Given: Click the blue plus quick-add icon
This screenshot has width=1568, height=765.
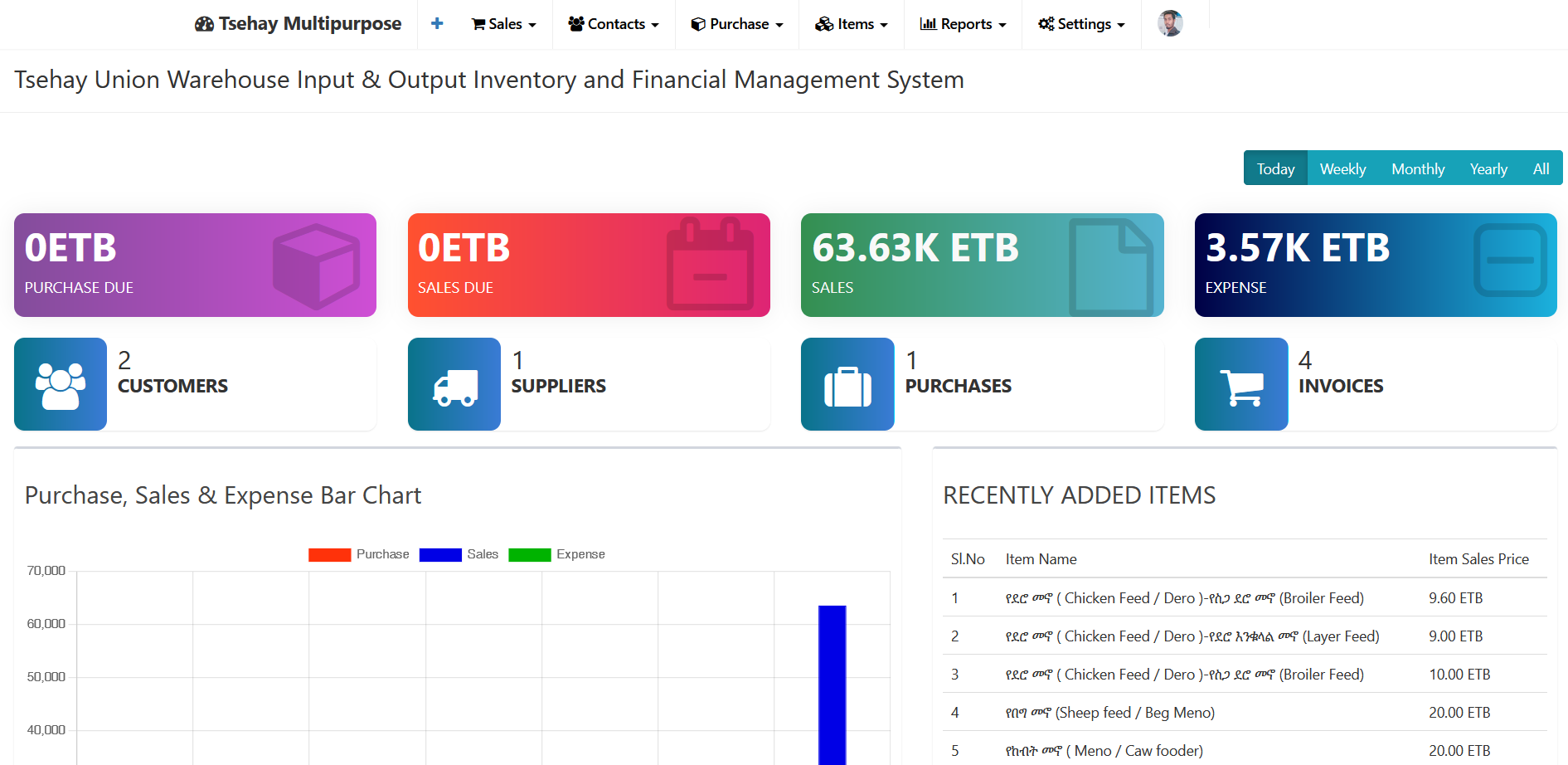Looking at the screenshot, I should 437,24.
